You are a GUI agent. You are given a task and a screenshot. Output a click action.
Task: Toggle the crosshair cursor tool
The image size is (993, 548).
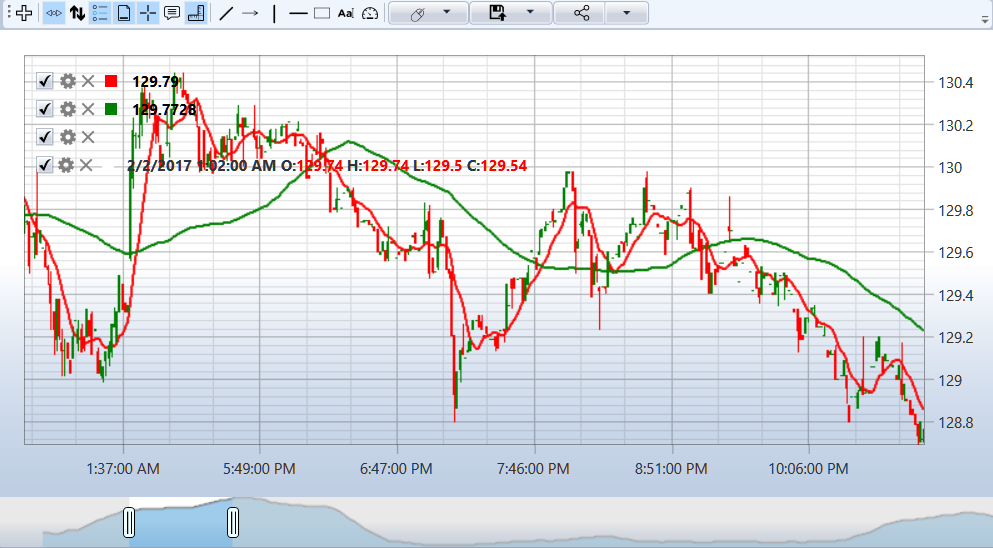148,13
